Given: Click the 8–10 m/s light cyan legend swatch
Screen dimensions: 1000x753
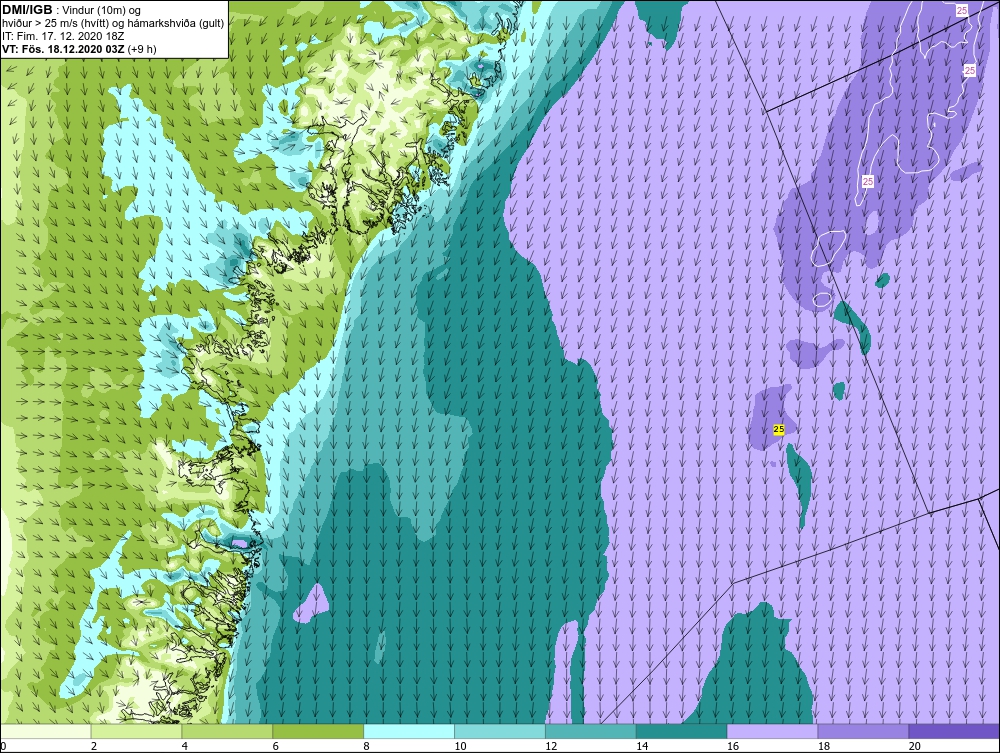Looking at the screenshot, I should tap(409, 731).
